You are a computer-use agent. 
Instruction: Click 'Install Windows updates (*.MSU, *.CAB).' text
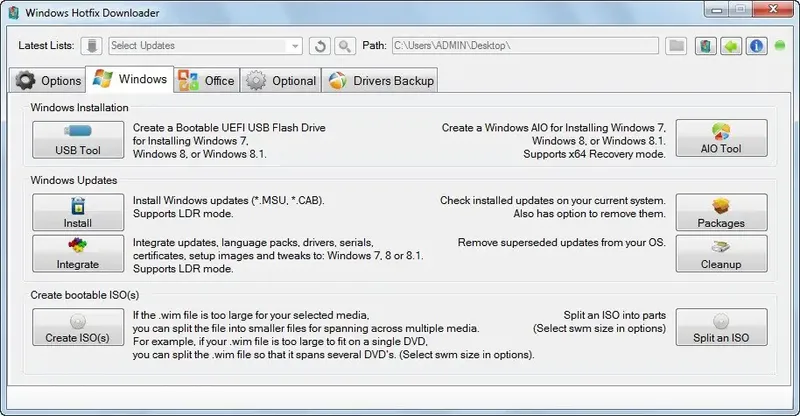[x=229, y=201]
